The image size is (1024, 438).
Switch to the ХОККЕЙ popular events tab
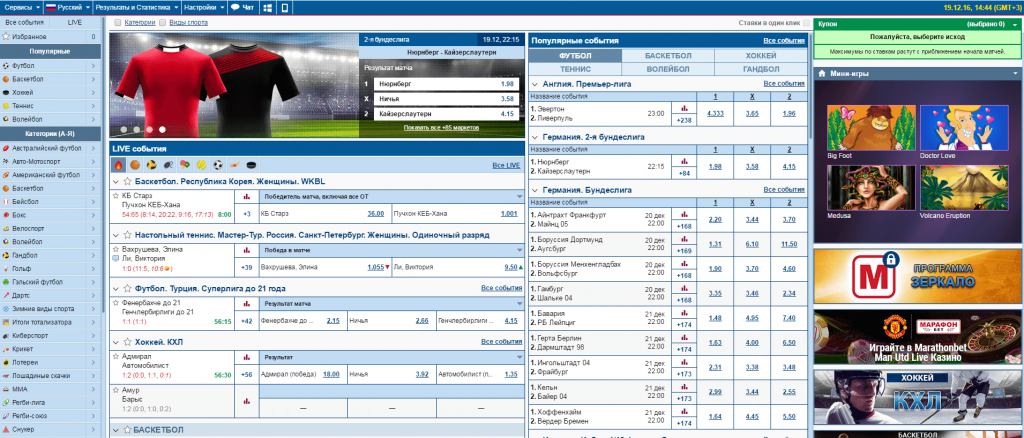point(761,56)
